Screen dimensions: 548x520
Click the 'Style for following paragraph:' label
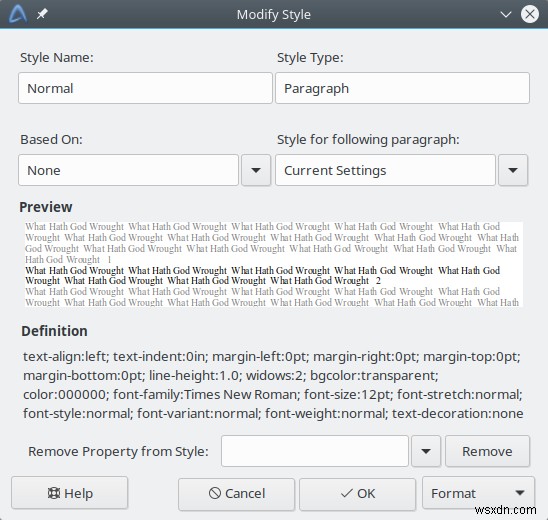pyautogui.click(x=368, y=140)
